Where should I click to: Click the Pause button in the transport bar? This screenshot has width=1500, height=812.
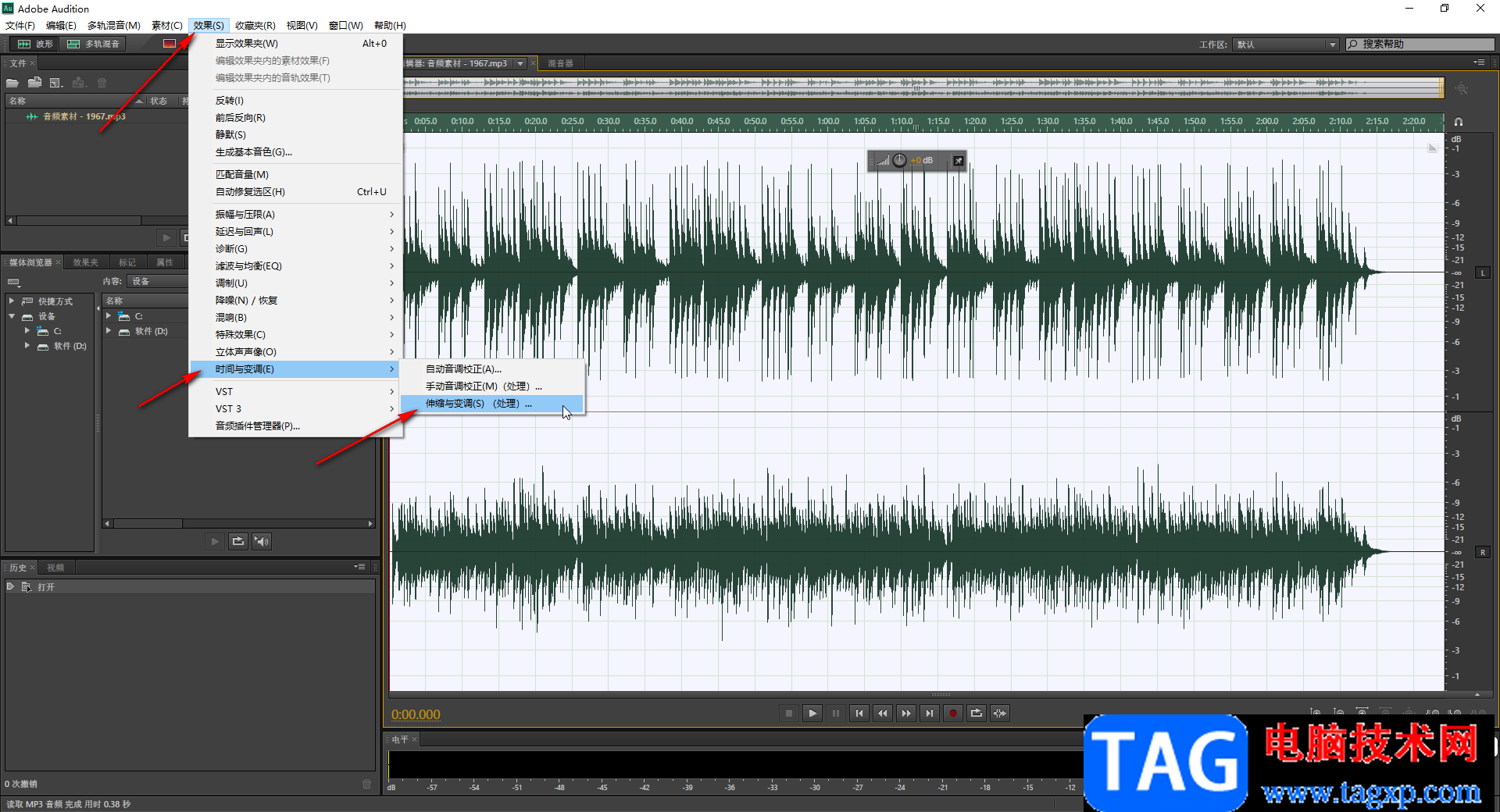pyautogui.click(x=836, y=713)
